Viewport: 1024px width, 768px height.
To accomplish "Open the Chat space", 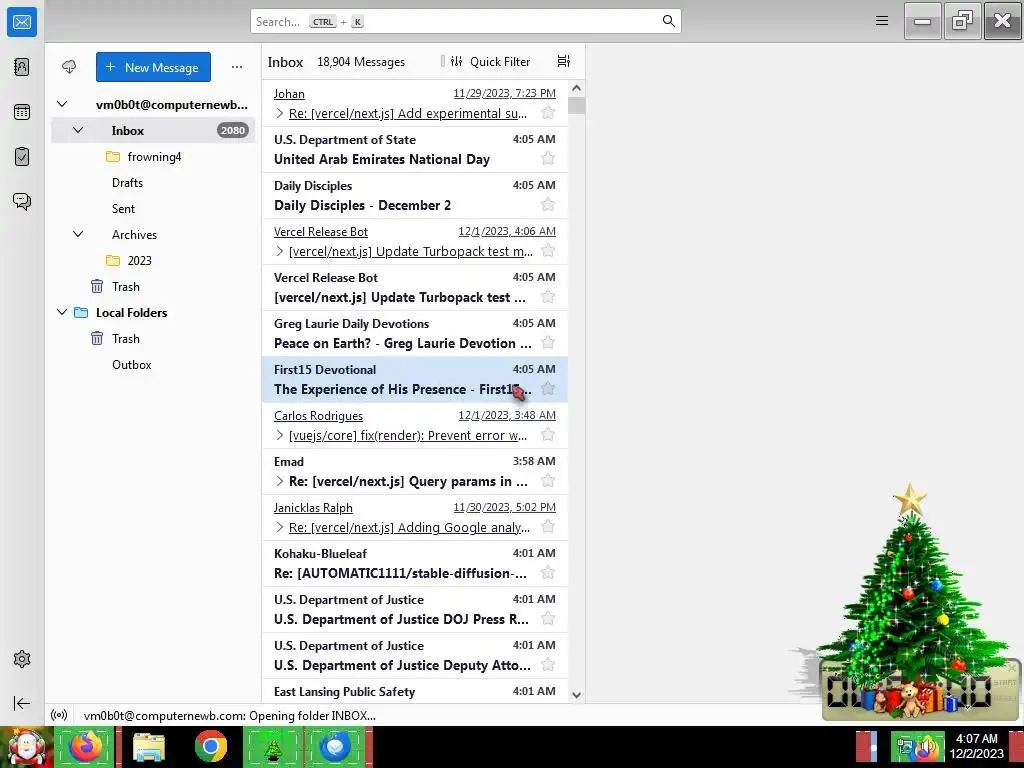I will (22, 201).
